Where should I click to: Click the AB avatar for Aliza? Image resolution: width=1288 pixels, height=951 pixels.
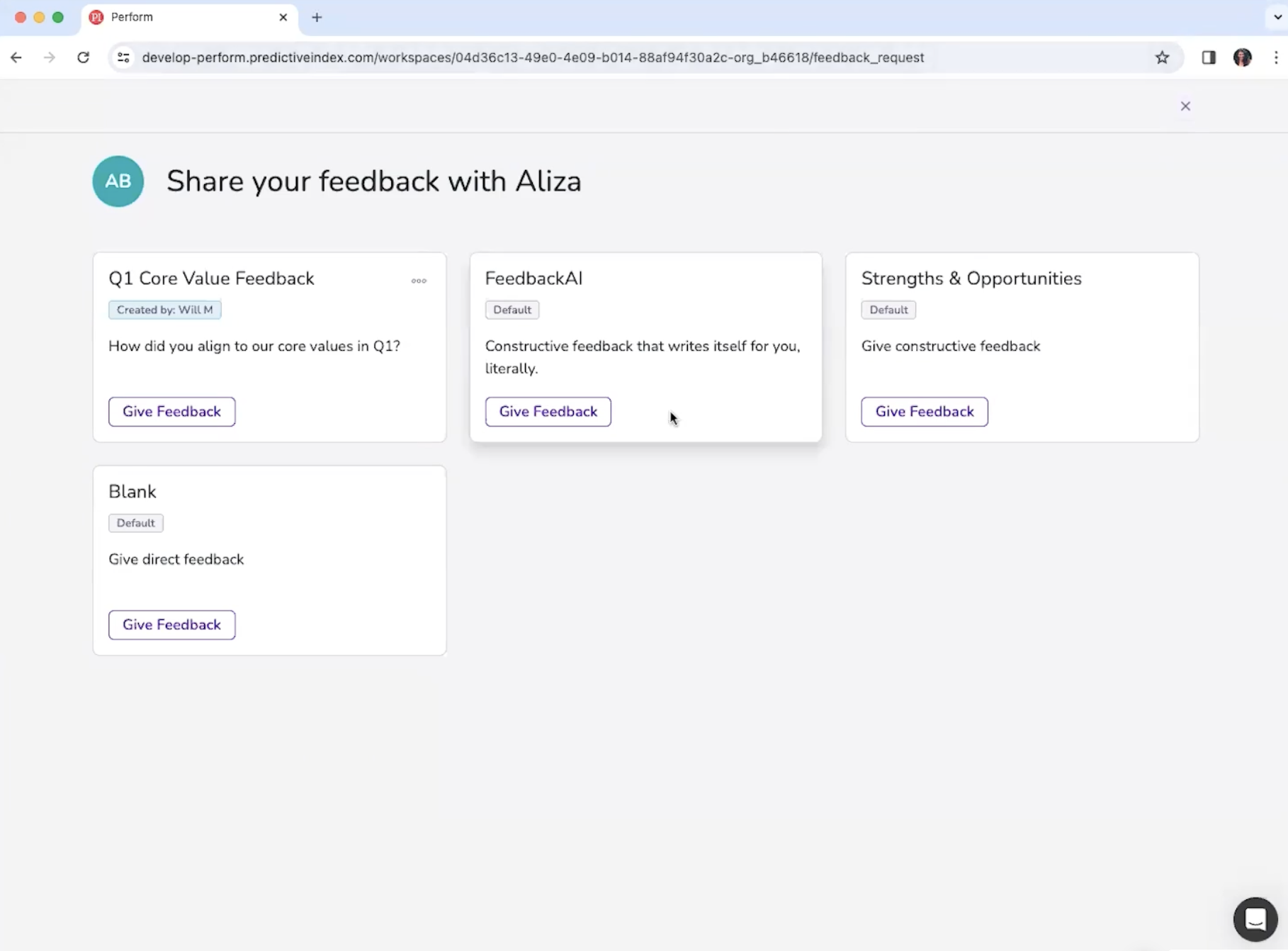click(118, 181)
